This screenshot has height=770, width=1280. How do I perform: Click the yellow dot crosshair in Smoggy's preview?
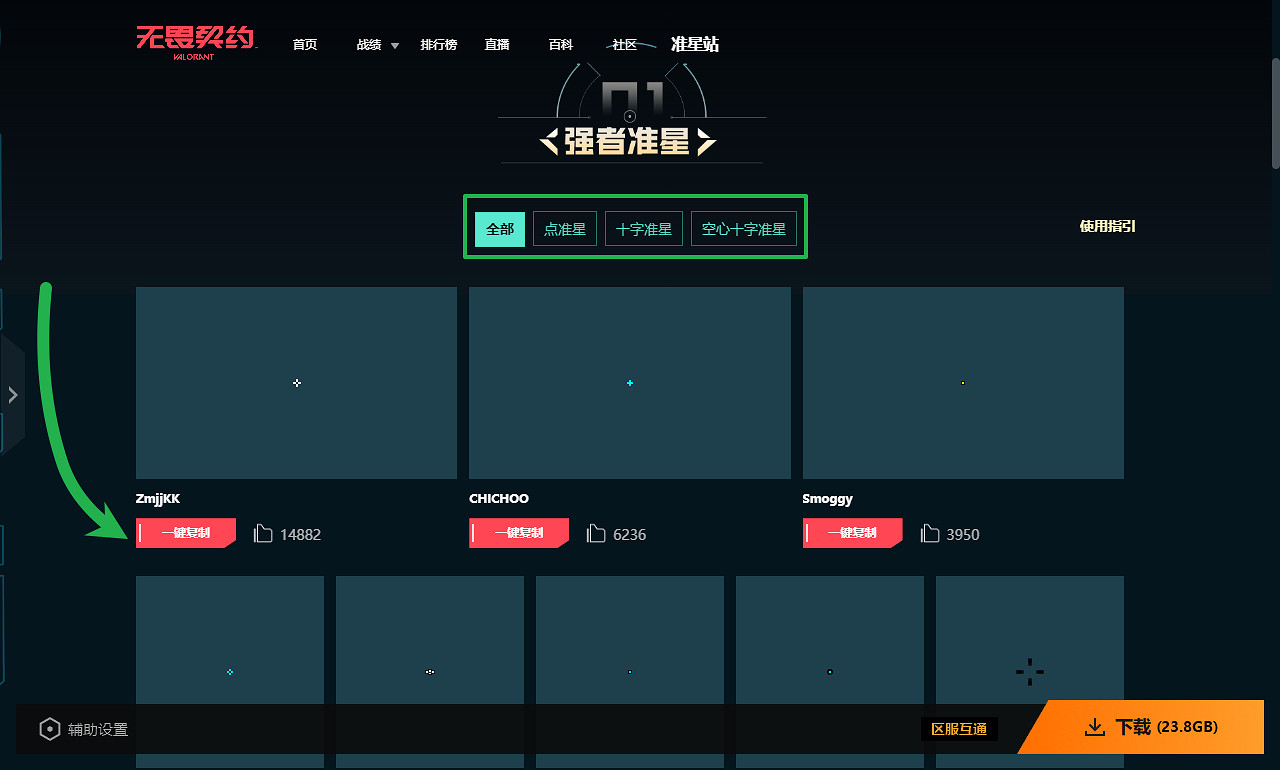coord(962,382)
